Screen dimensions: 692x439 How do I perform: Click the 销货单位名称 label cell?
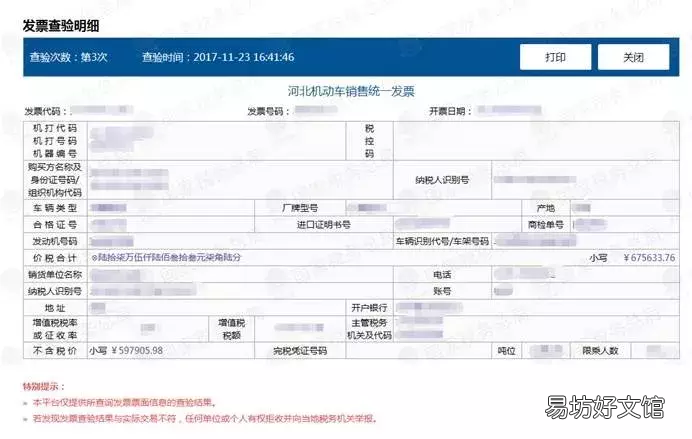point(55,274)
